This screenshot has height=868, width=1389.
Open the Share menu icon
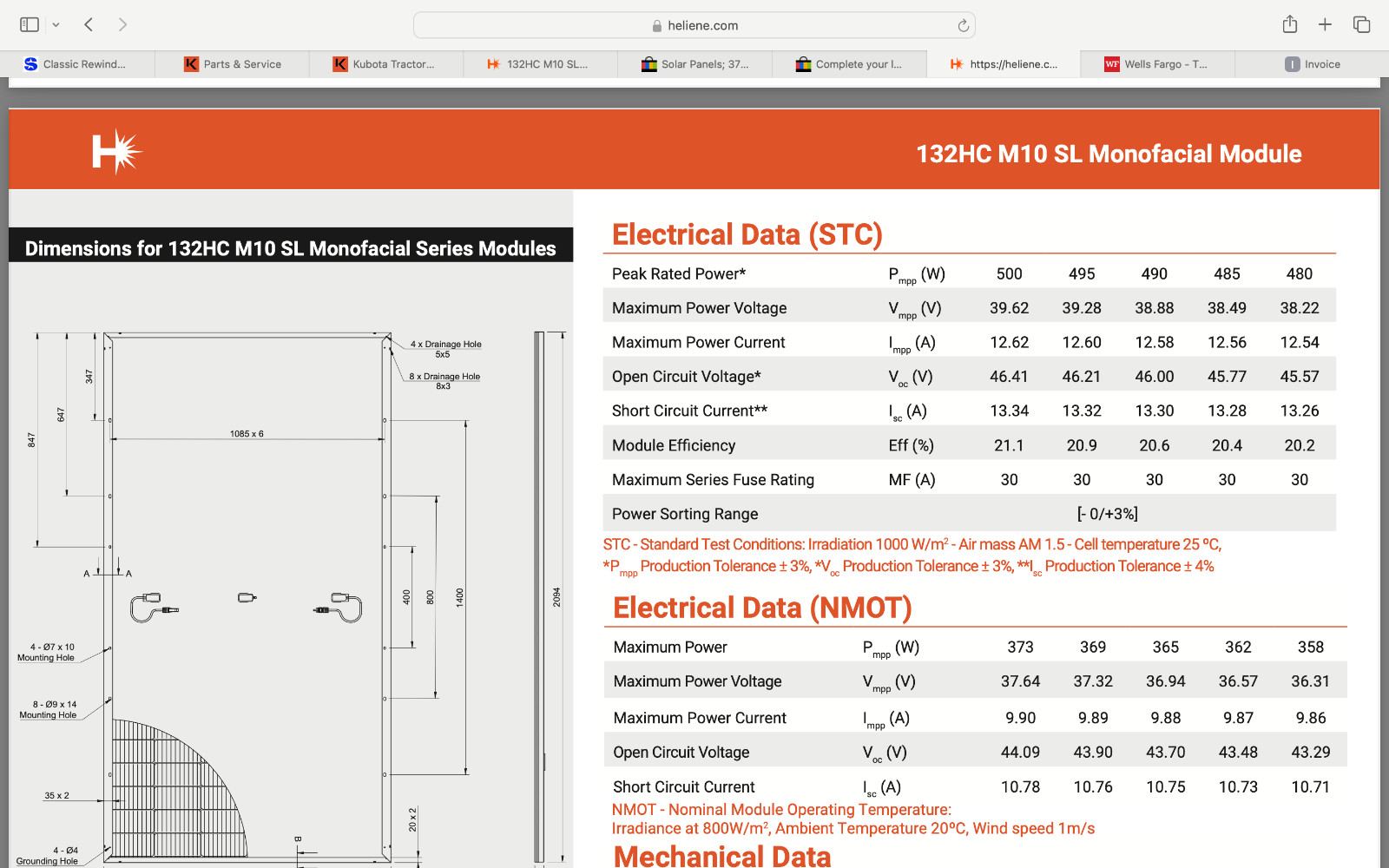[x=1290, y=24]
